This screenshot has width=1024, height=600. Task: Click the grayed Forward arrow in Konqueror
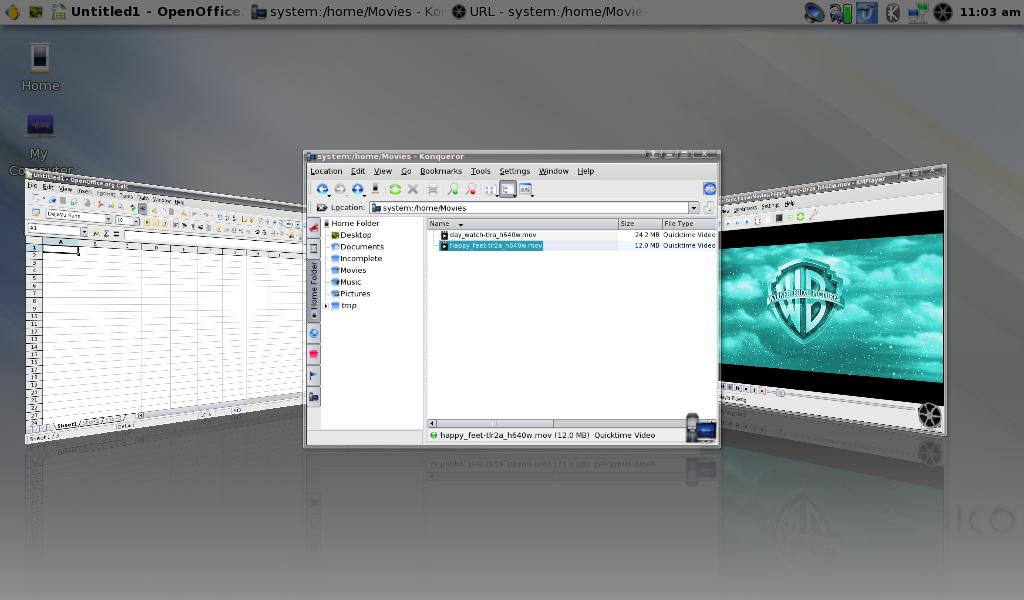tap(340, 189)
